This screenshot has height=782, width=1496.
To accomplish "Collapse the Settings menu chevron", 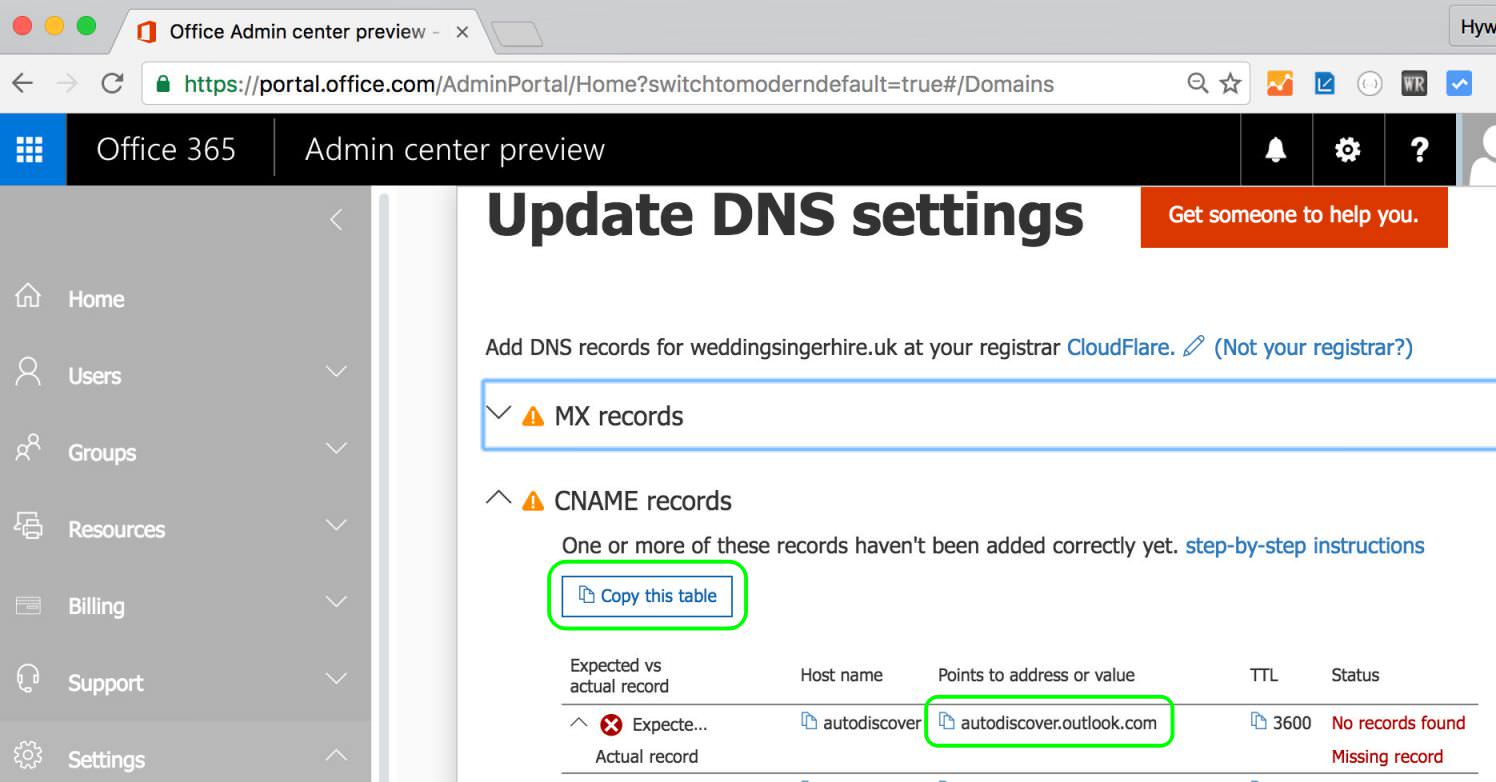I will [x=337, y=755].
